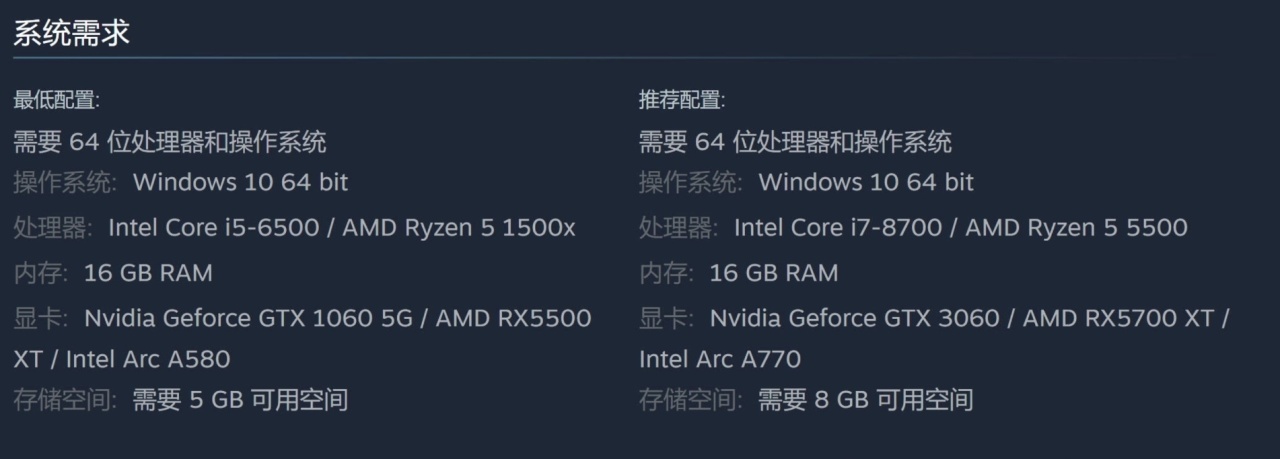Screen dimensions: 1280x459
Task: Click the 推荐配置 label
Action: tap(682, 100)
